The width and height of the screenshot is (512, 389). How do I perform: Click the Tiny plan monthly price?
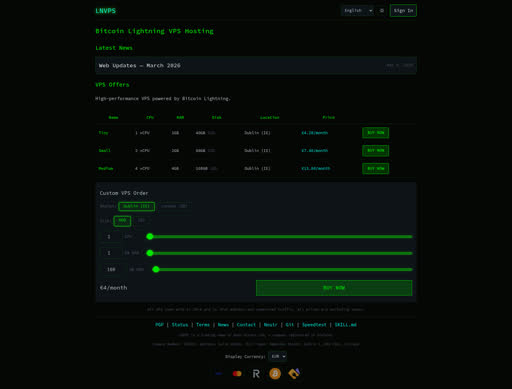(x=314, y=133)
